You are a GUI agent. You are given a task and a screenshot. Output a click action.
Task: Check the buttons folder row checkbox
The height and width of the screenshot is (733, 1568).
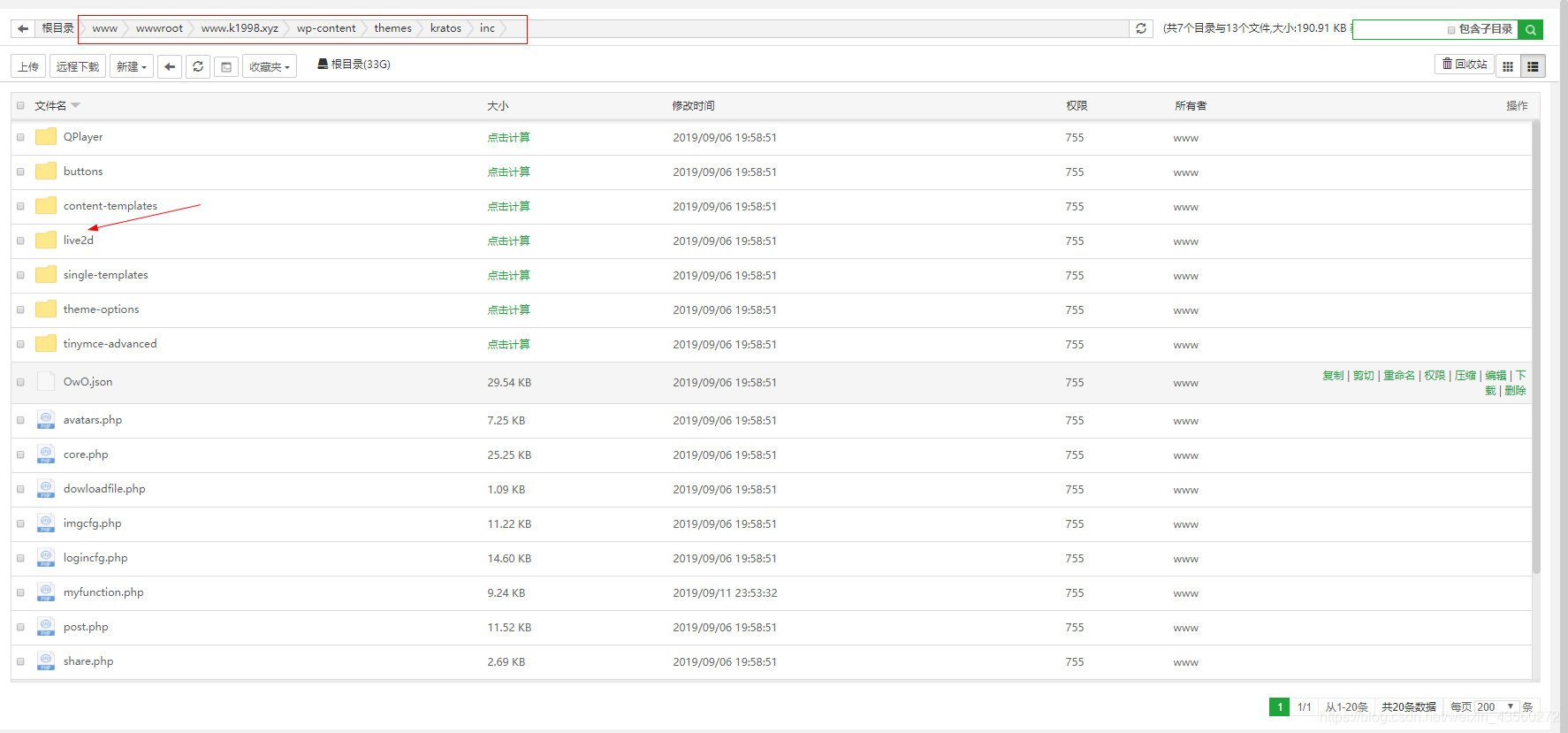tap(20, 172)
